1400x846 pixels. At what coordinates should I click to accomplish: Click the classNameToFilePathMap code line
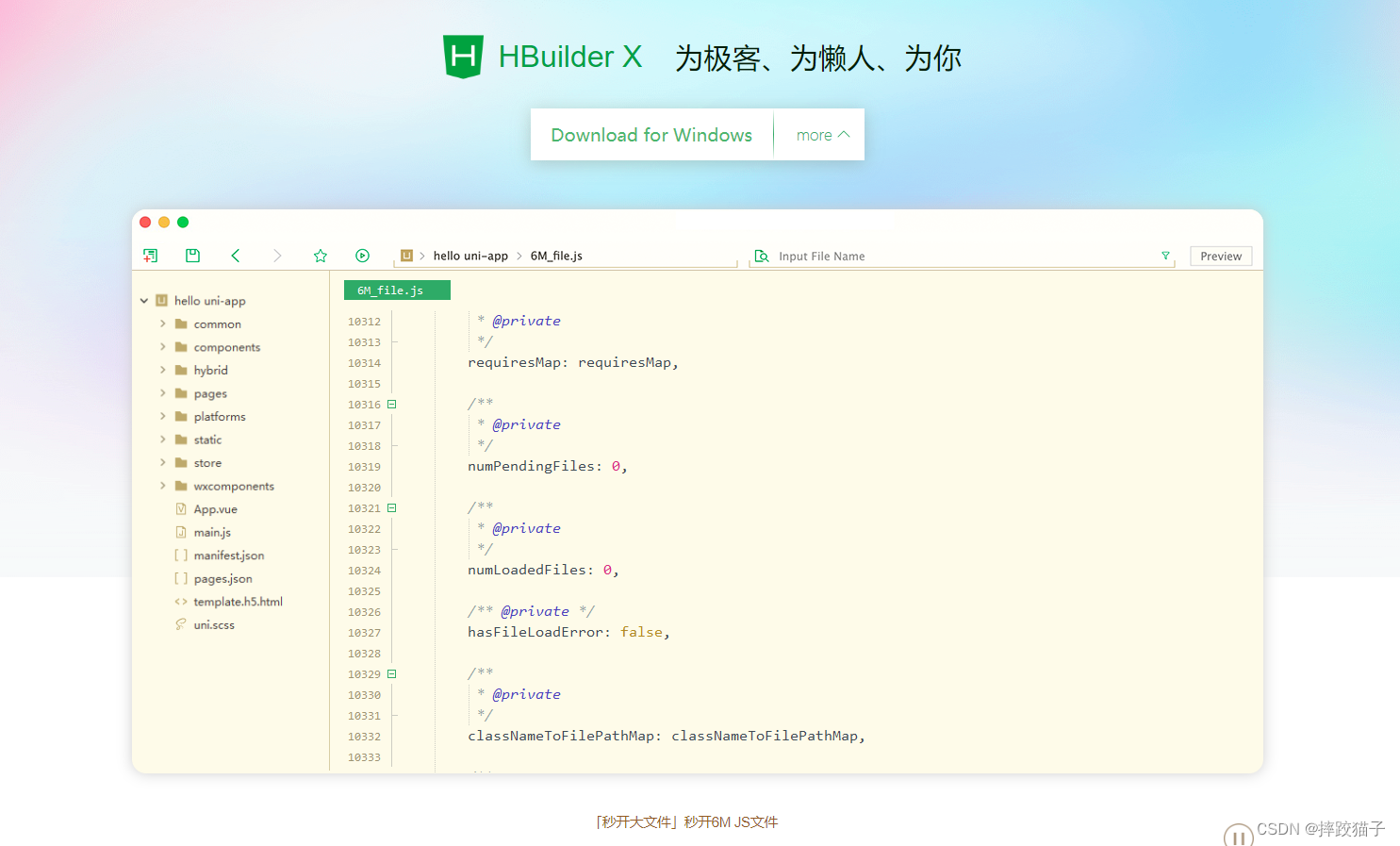[667, 736]
